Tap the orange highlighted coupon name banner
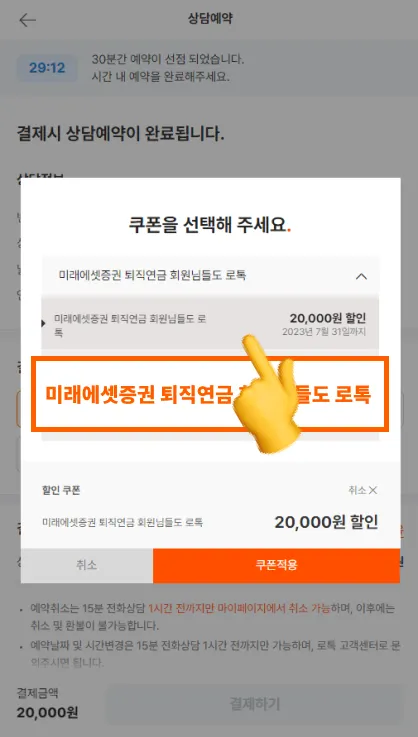The height and width of the screenshot is (737, 418). coord(210,394)
